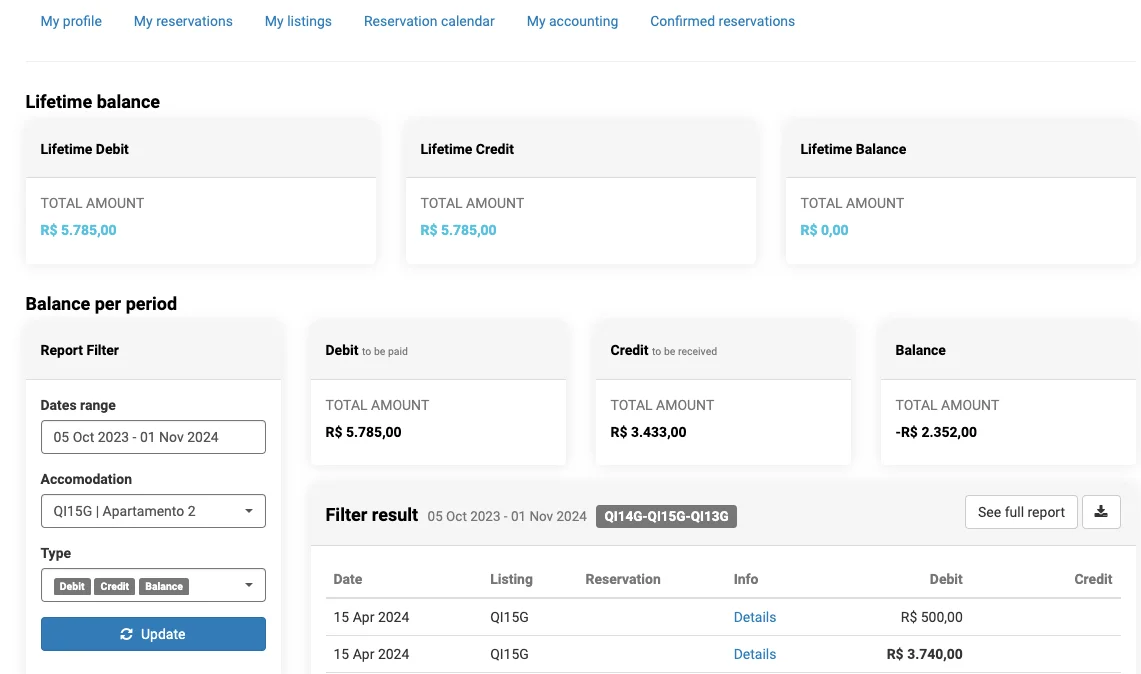Screen dimensions: 1141x674
Task: Open the Reservation calendar tab
Action: point(429,21)
